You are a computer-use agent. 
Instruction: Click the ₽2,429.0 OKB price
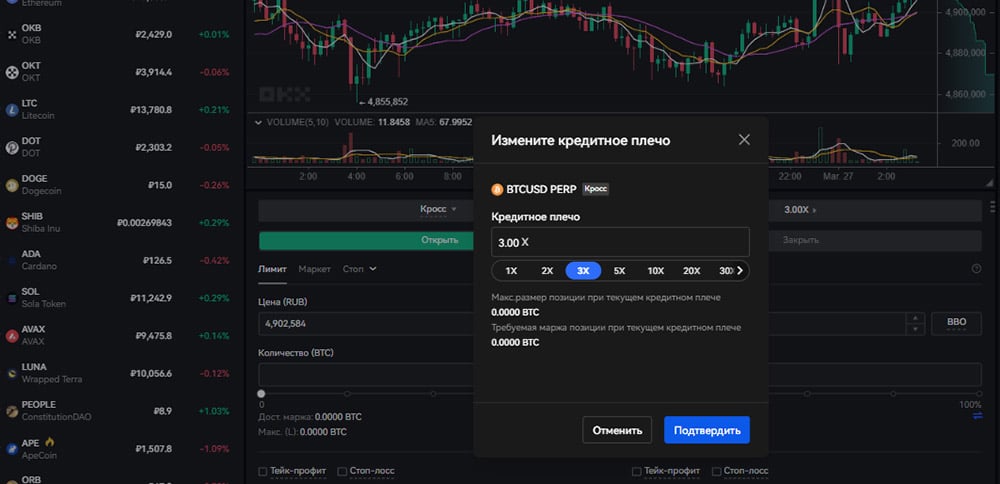click(x=154, y=34)
